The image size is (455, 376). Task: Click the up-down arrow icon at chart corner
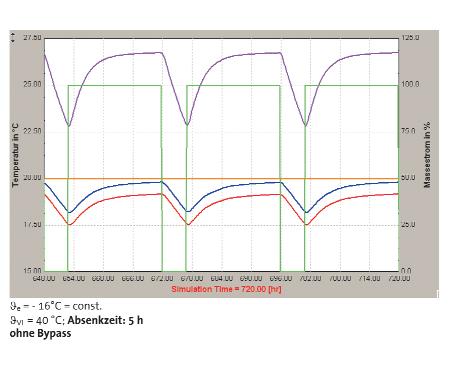(x=13, y=37)
